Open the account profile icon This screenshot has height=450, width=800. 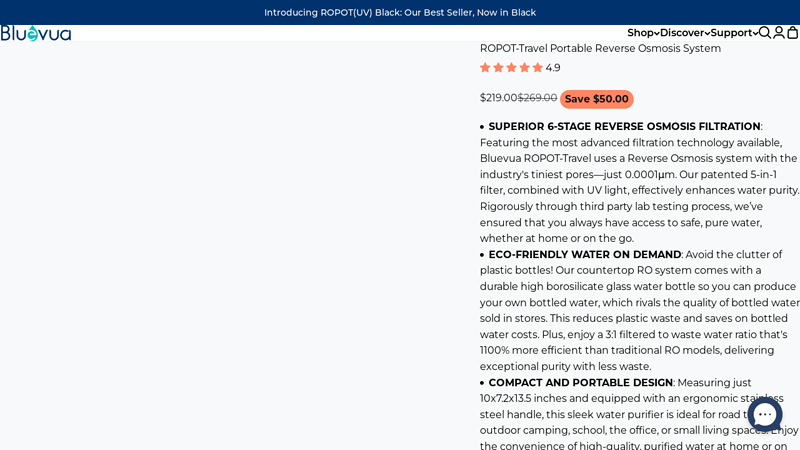pyautogui.click(x=779, y=33)
